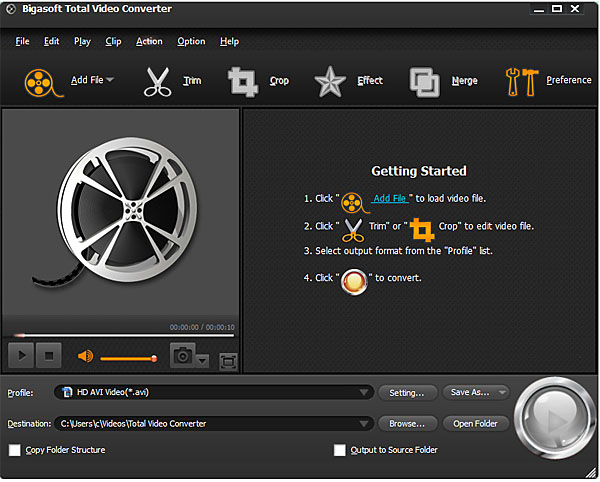Click the window resize grip corner

click(591, 473)
